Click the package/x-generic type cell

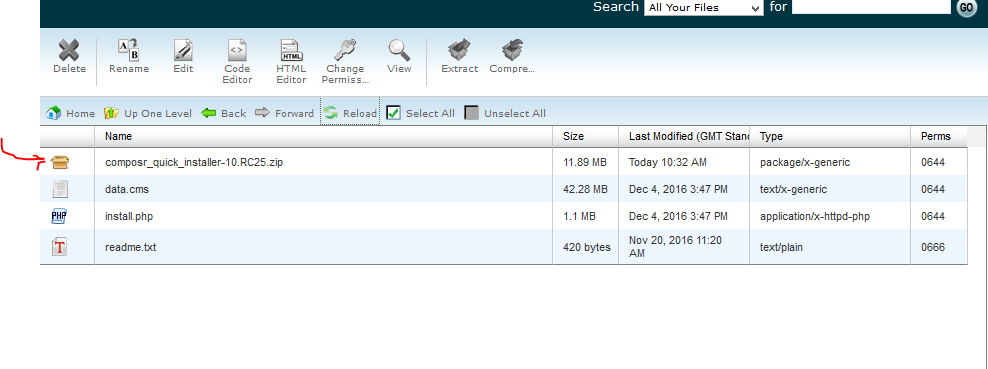[x=805, y=162]
